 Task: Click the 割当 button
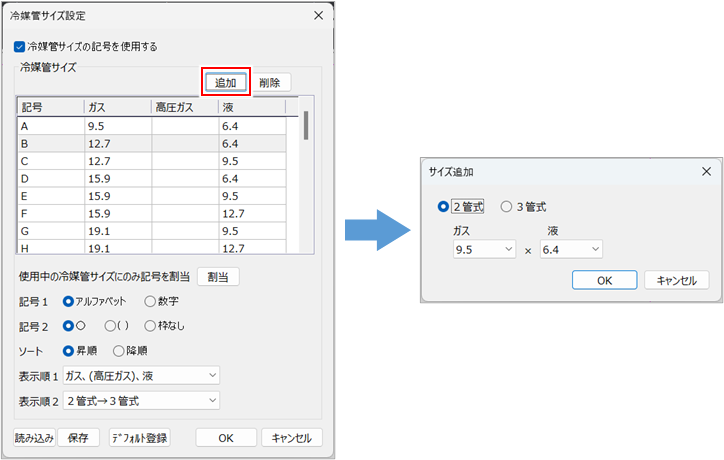pos(217,276)
